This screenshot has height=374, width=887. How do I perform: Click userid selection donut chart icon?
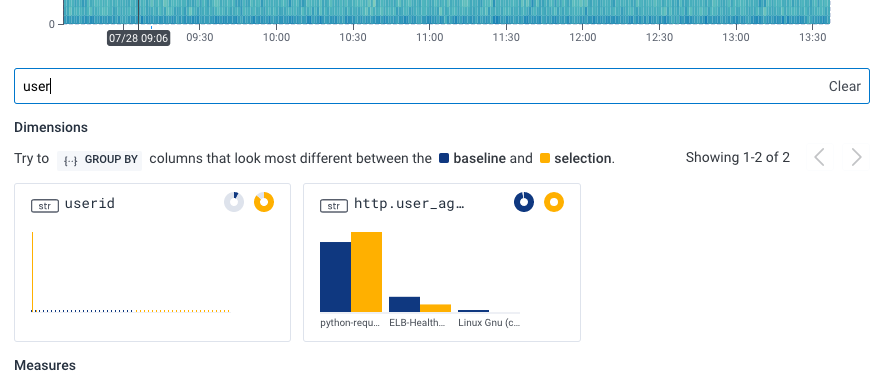(x=264, y=202)
